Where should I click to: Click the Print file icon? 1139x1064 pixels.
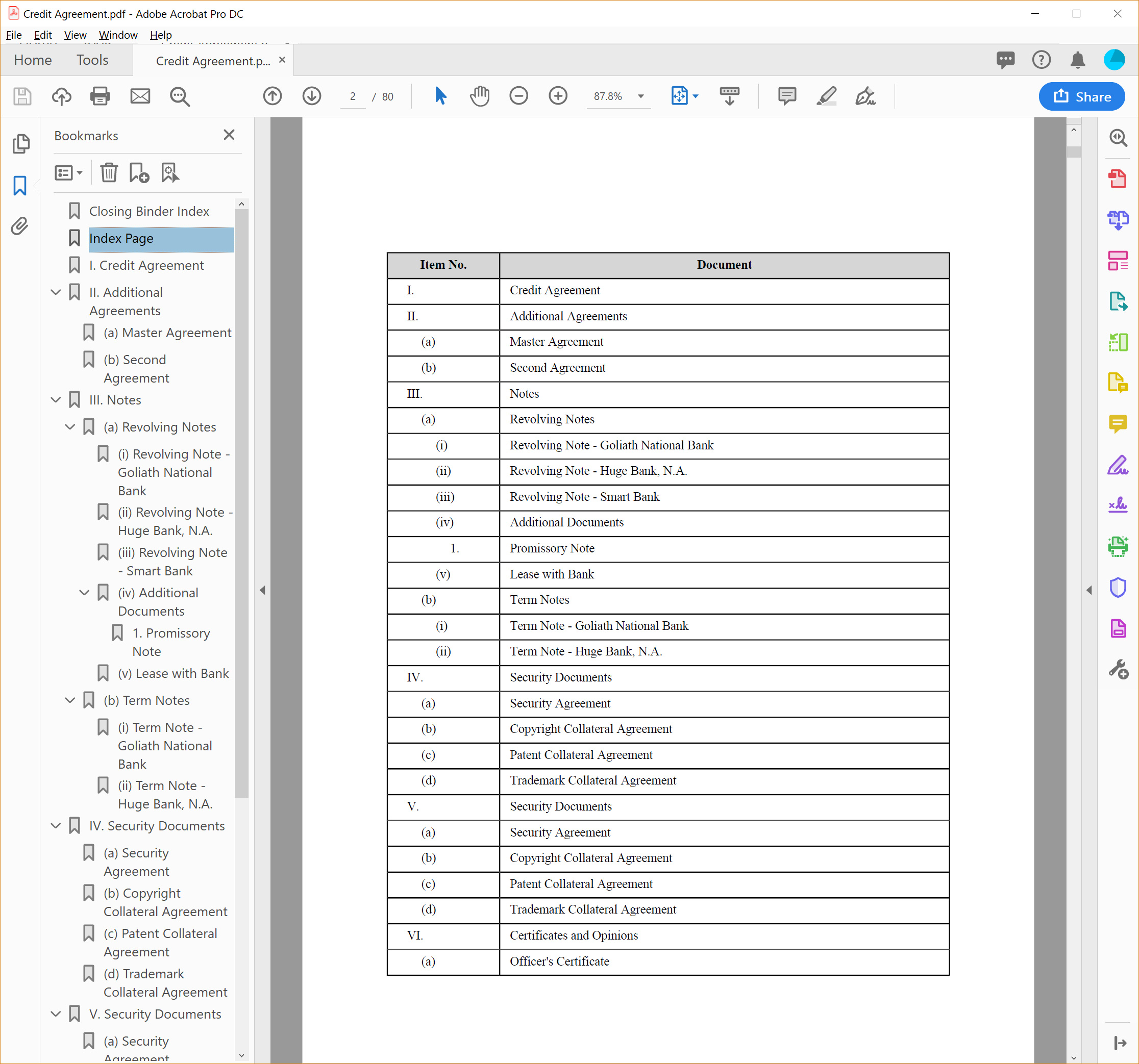point(100,96)
